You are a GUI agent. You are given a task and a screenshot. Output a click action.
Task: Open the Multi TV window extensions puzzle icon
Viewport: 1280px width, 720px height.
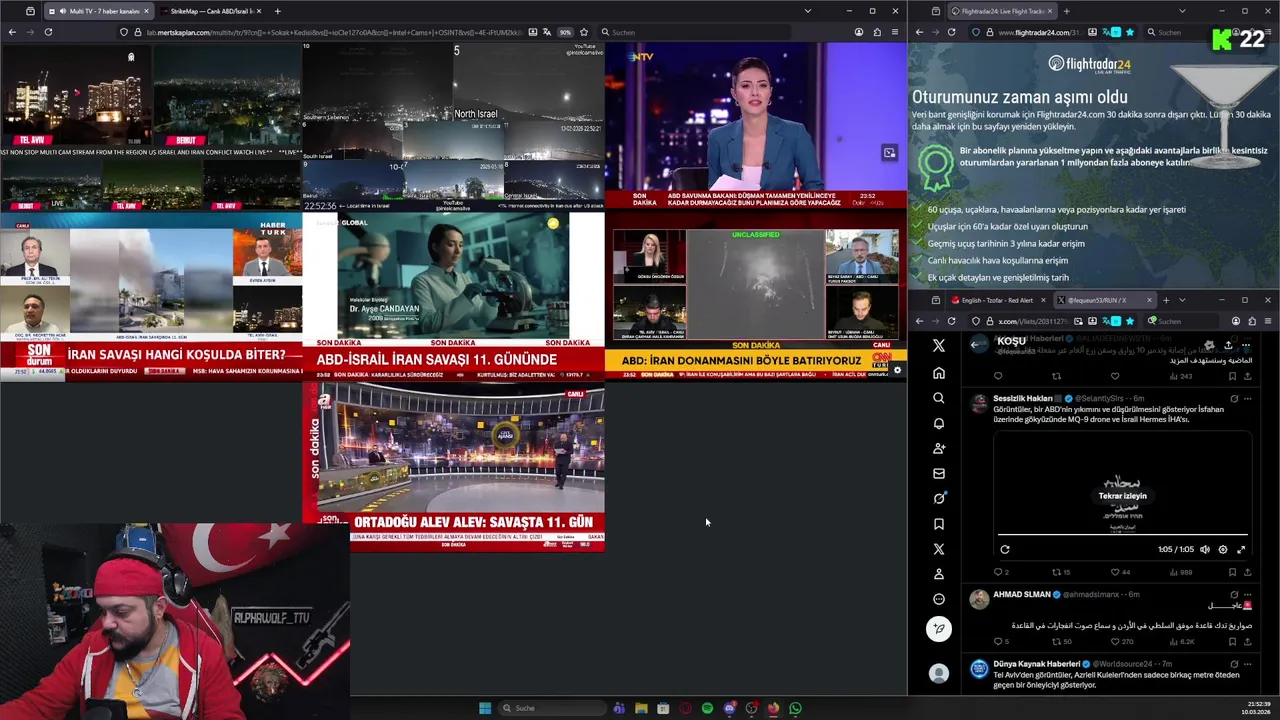877,32
